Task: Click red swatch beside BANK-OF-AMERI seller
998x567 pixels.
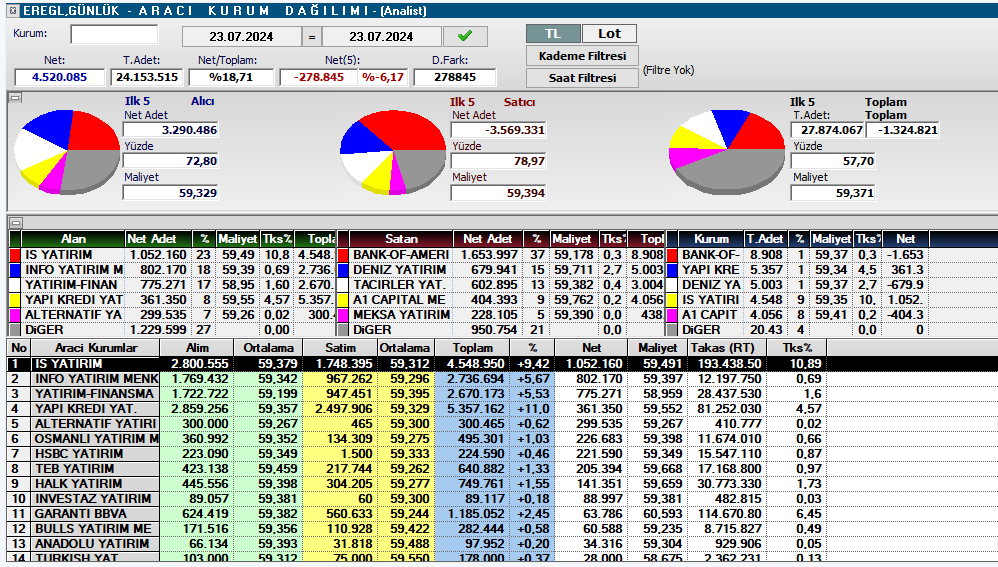Action: coord(343,255)
